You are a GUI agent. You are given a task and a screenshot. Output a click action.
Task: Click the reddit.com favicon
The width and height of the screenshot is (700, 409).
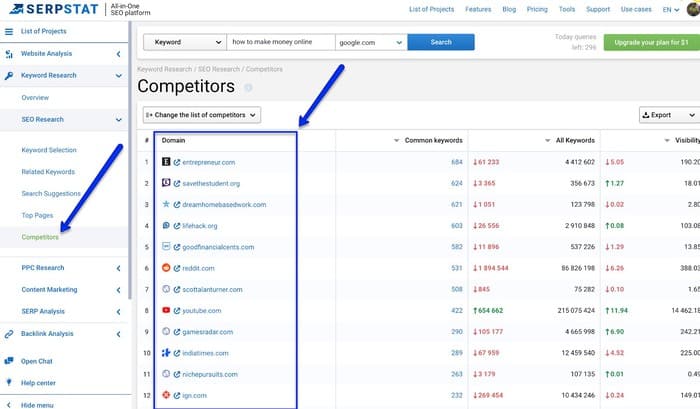[166, 268]
